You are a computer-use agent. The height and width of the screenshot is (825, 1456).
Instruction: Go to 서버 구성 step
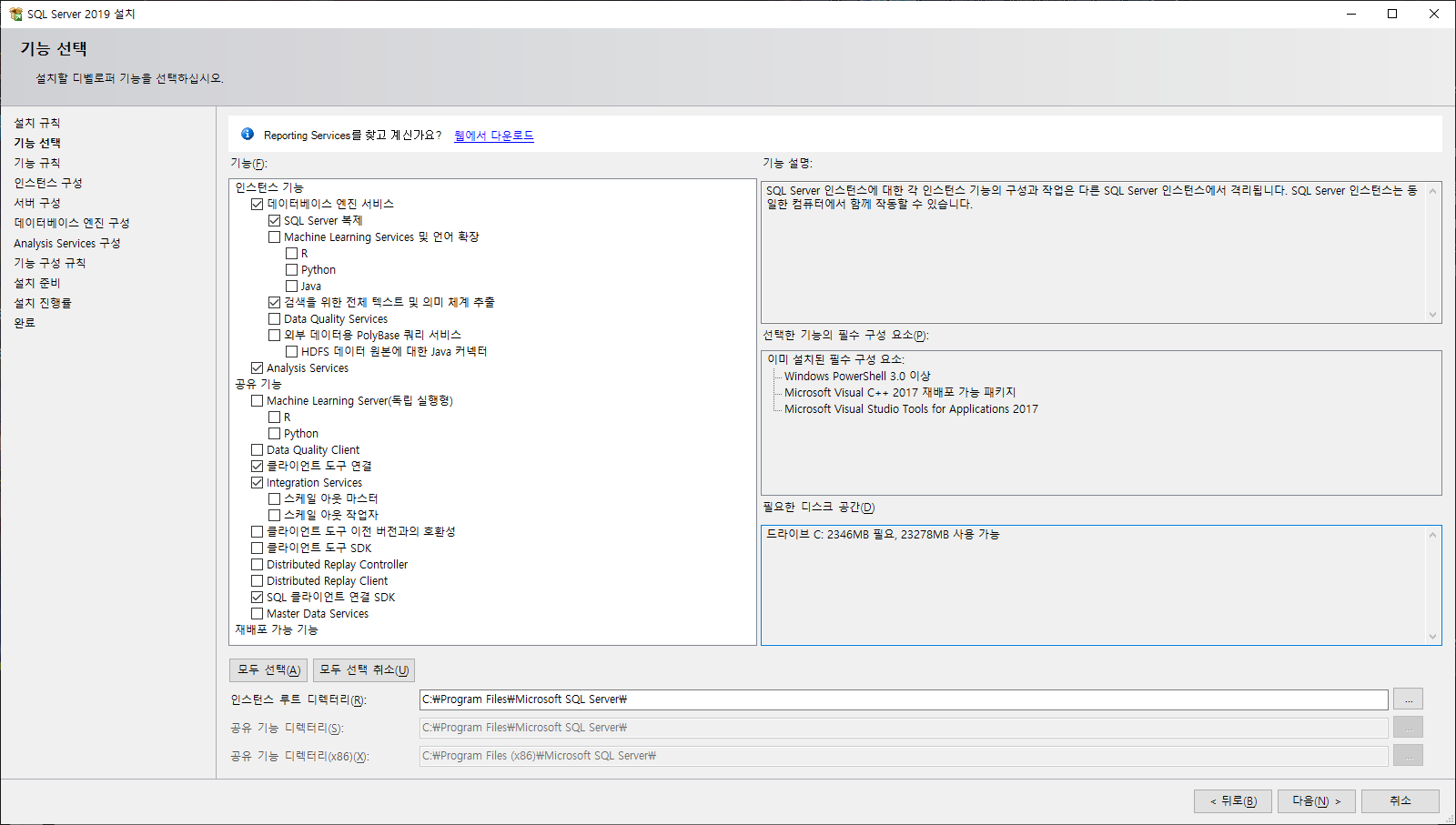click(37, 203)
